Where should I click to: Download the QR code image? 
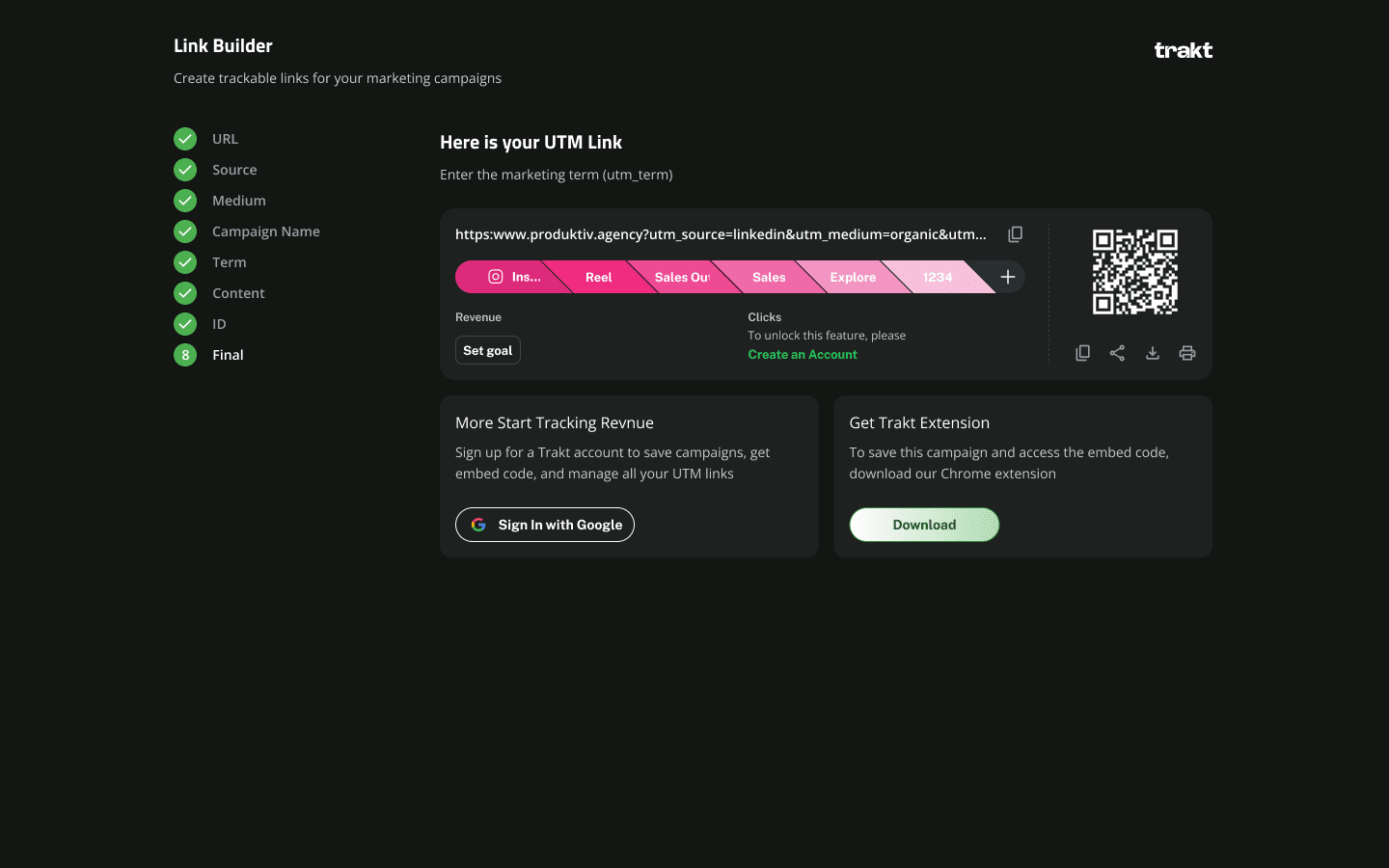click(1152, 353)
